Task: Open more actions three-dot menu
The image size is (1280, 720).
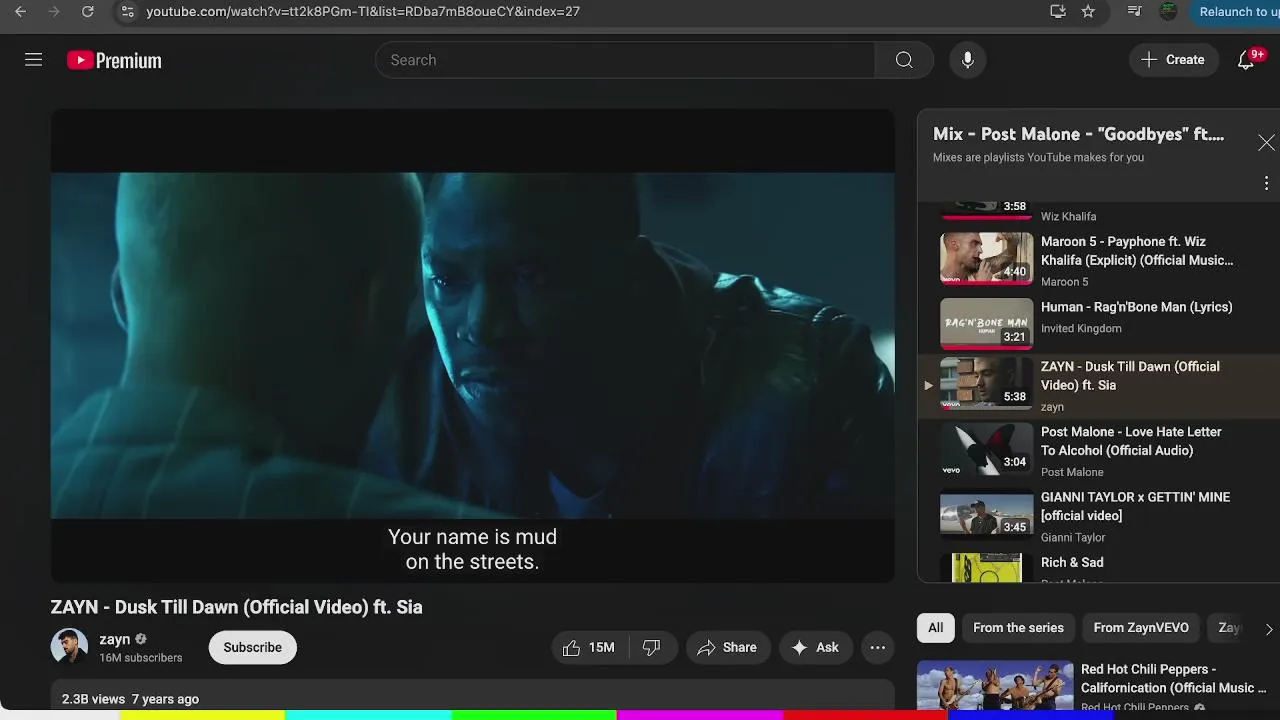Action: point(877,648)
